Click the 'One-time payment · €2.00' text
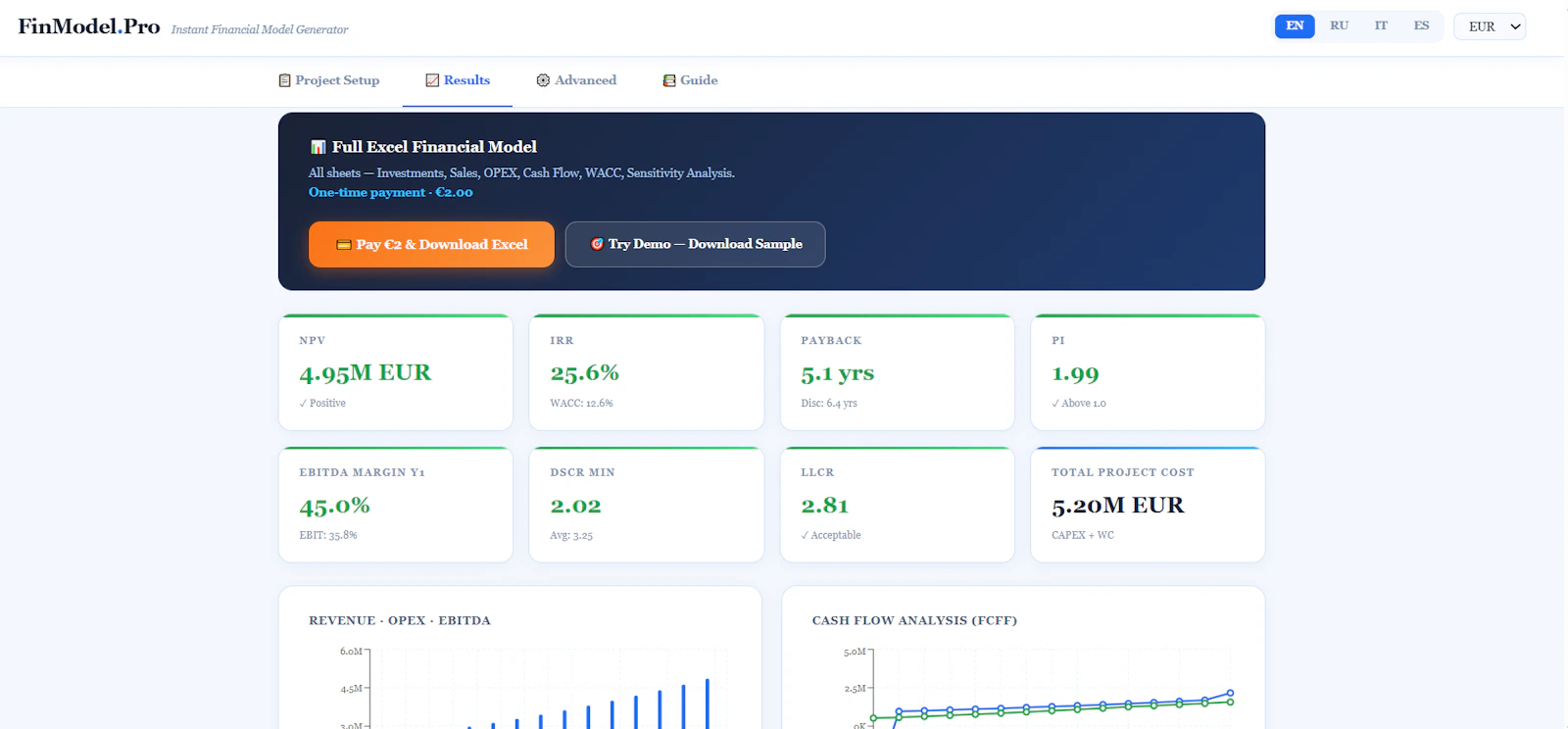 [x=391, y=192]
